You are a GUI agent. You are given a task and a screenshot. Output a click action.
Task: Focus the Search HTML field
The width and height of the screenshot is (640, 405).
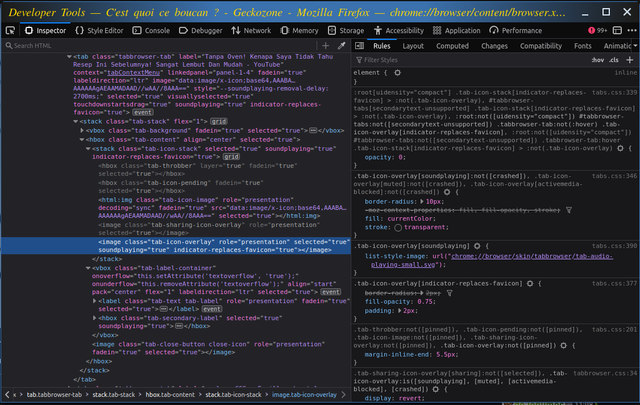(159, 46)
